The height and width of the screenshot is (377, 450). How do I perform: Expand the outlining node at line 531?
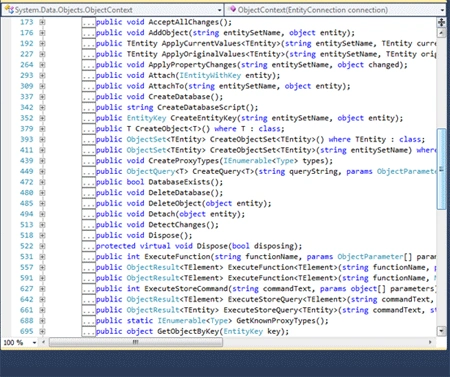(42, 257)
